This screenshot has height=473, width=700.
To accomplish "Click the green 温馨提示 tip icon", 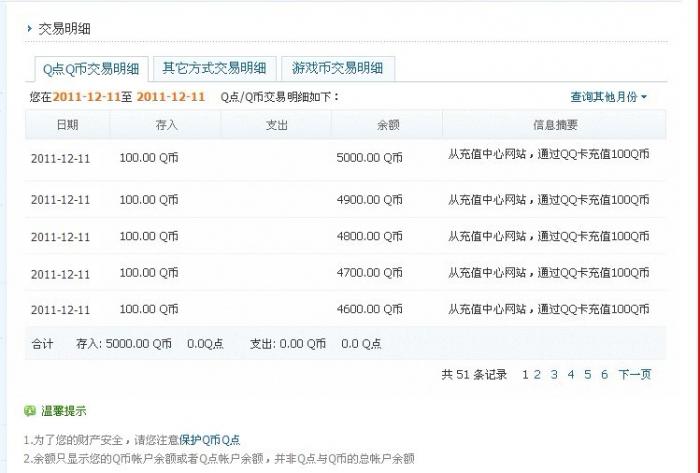I will coord(30,411).
